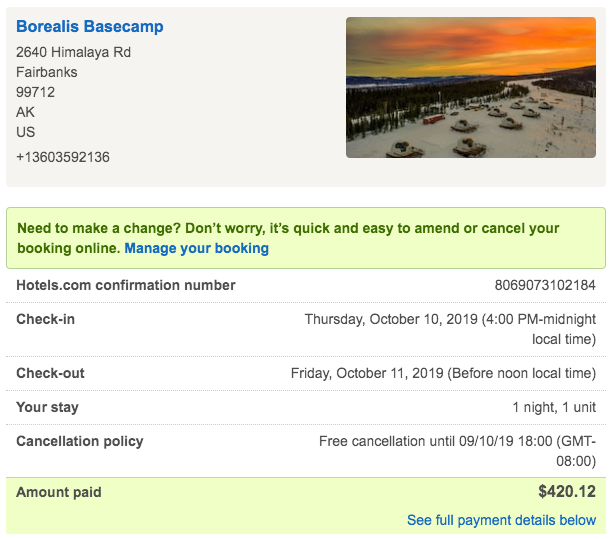Click the Hotels.com confirmation number label
The image size is (613, 539).
click(126, 285)
